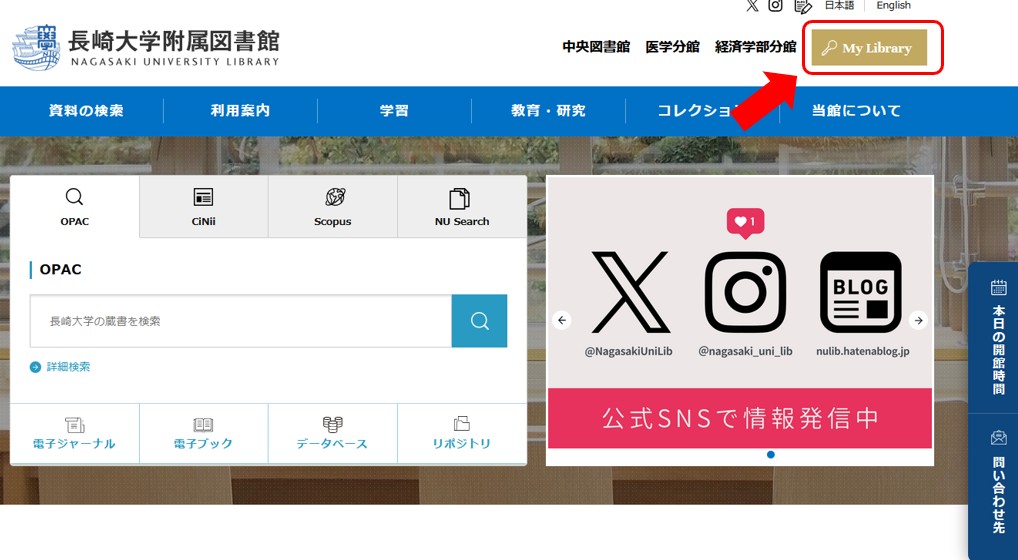The image size is (1018, 560).
Task: Click the OPAC search input field
Action: (x=241, y=321)
